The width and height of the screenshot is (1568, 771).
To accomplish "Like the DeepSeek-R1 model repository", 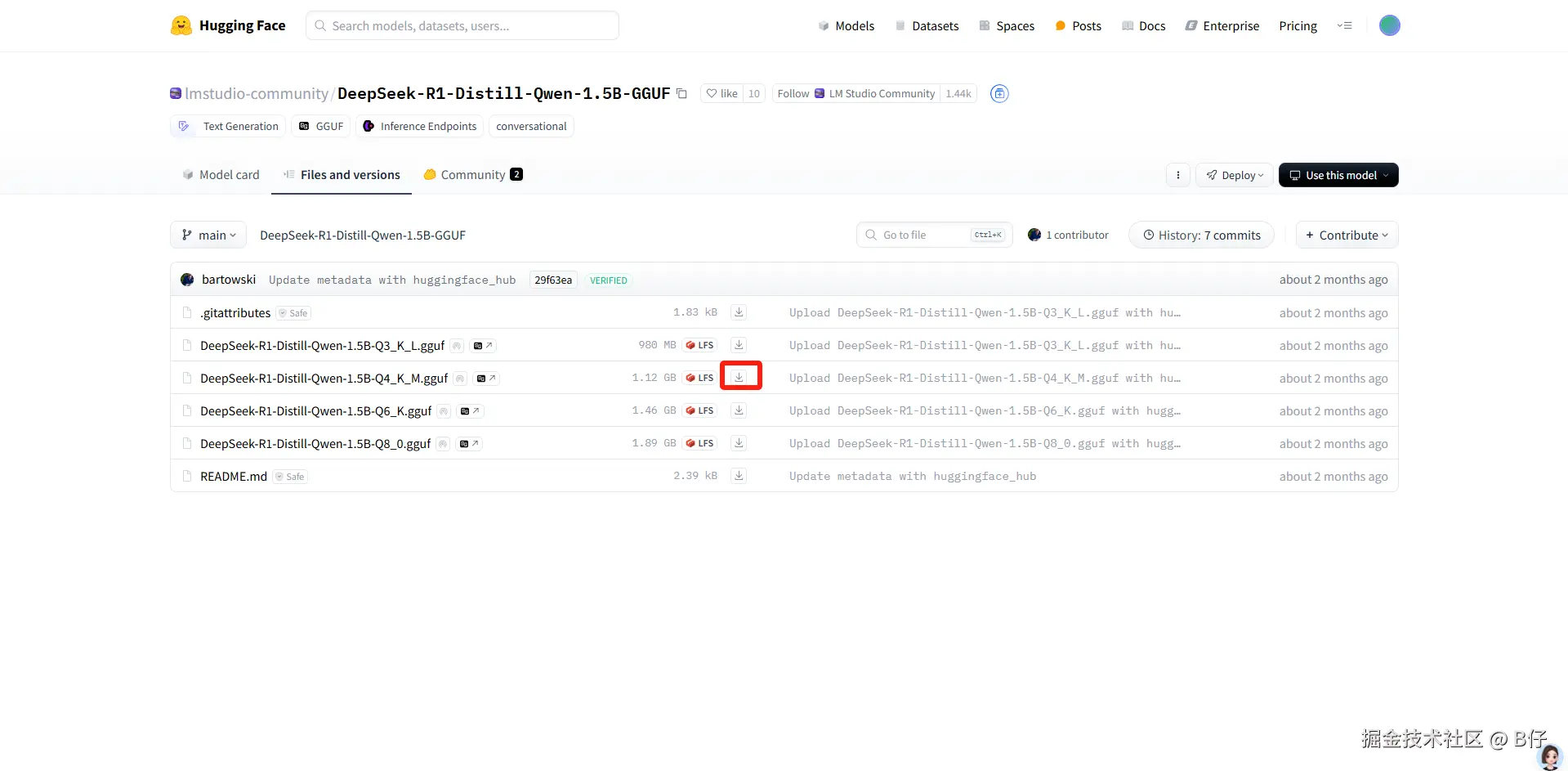I will [x=722, y=94].
